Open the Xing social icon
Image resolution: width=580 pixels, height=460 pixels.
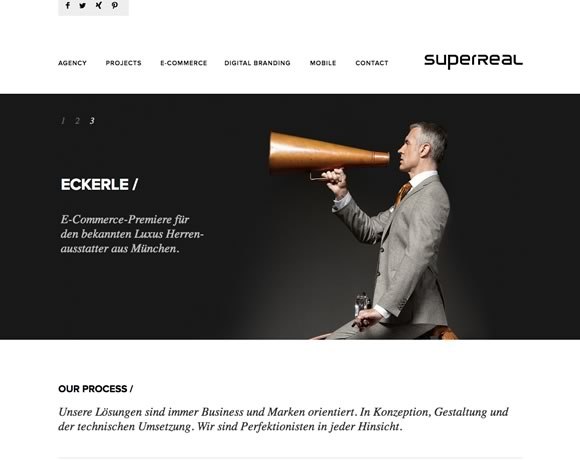click(98, 6)
